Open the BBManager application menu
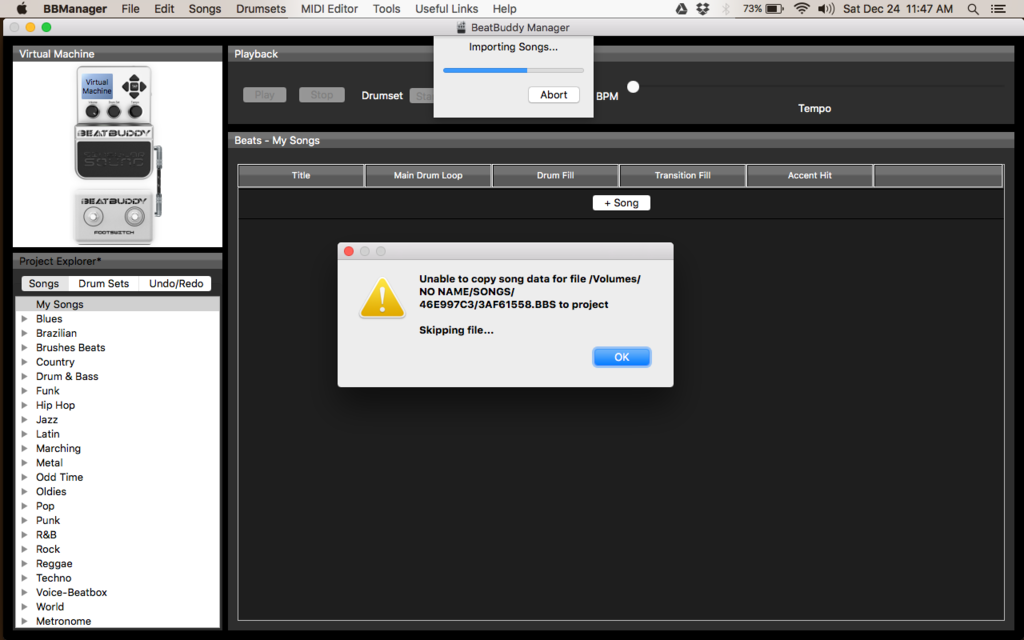Image resolution: width=1024 pixels, height=640 pixels. coord(75,8)
